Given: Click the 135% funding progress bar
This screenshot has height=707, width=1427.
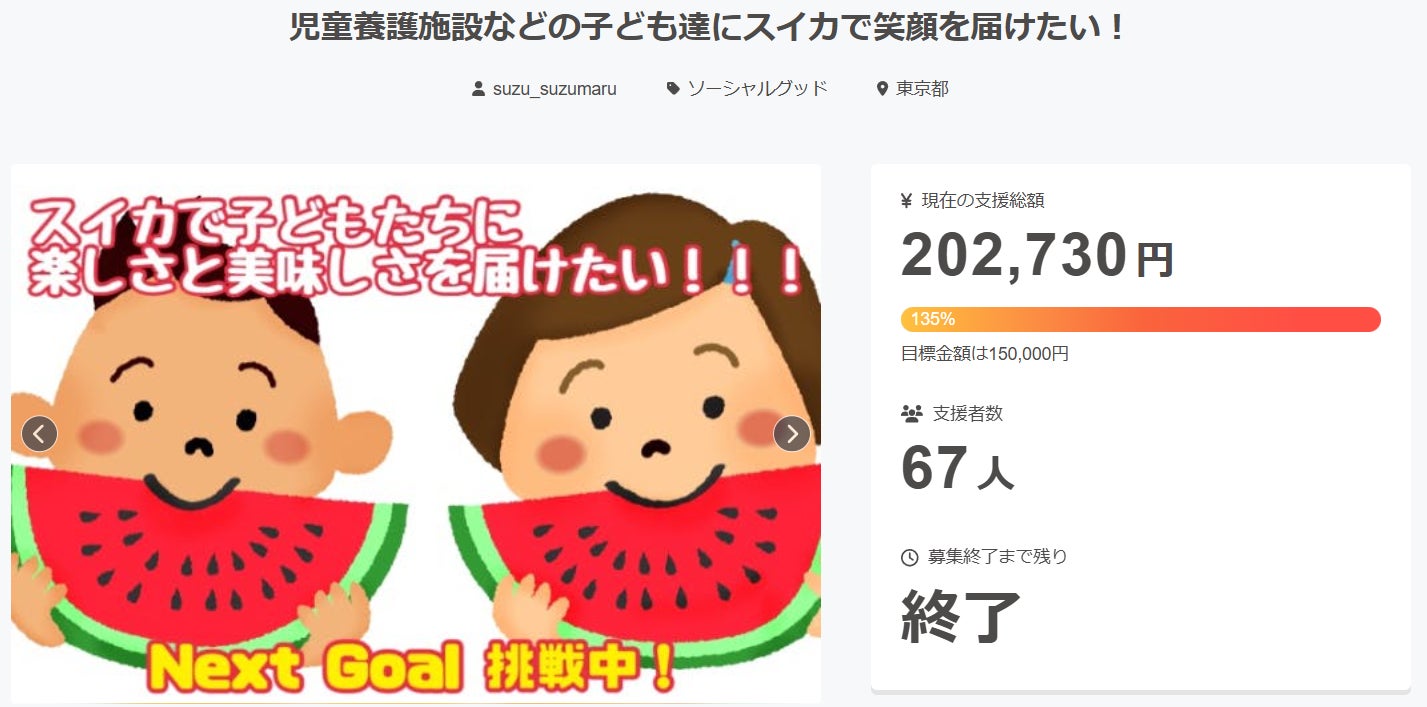Looking at the screenshot, I should [x=1141, y=319].
